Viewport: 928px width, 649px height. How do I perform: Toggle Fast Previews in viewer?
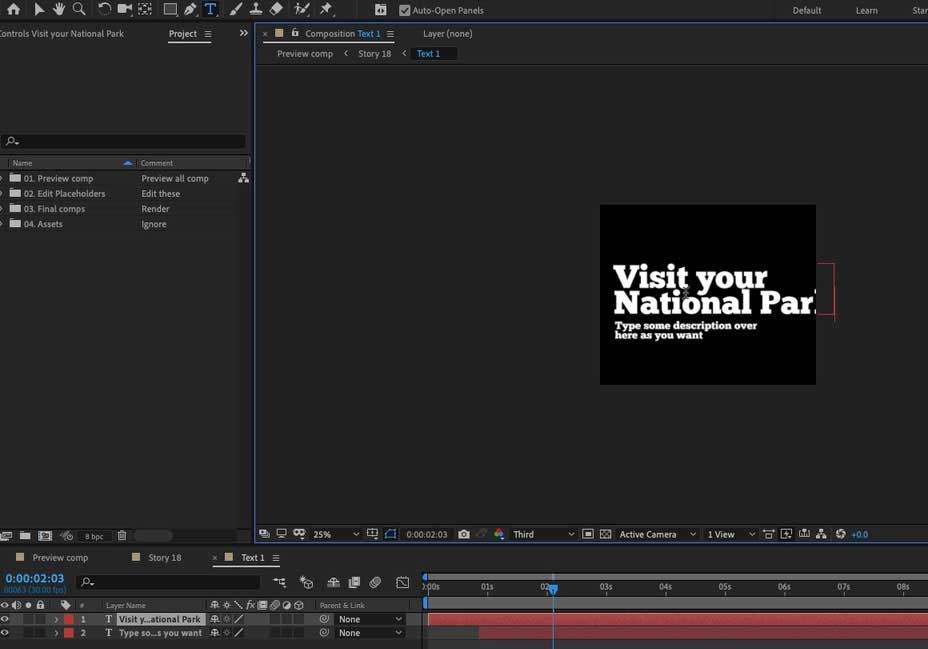[786, 534]
